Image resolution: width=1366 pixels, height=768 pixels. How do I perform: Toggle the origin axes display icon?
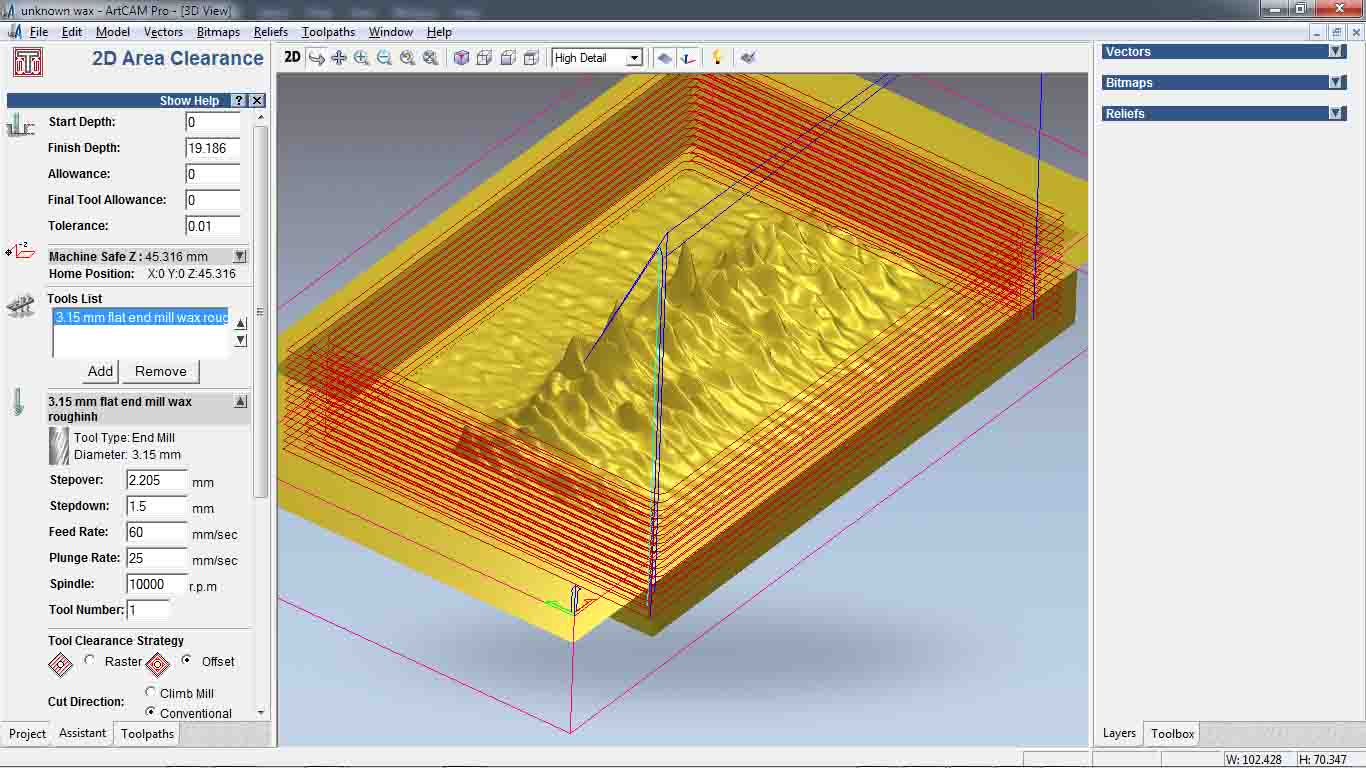687,58
